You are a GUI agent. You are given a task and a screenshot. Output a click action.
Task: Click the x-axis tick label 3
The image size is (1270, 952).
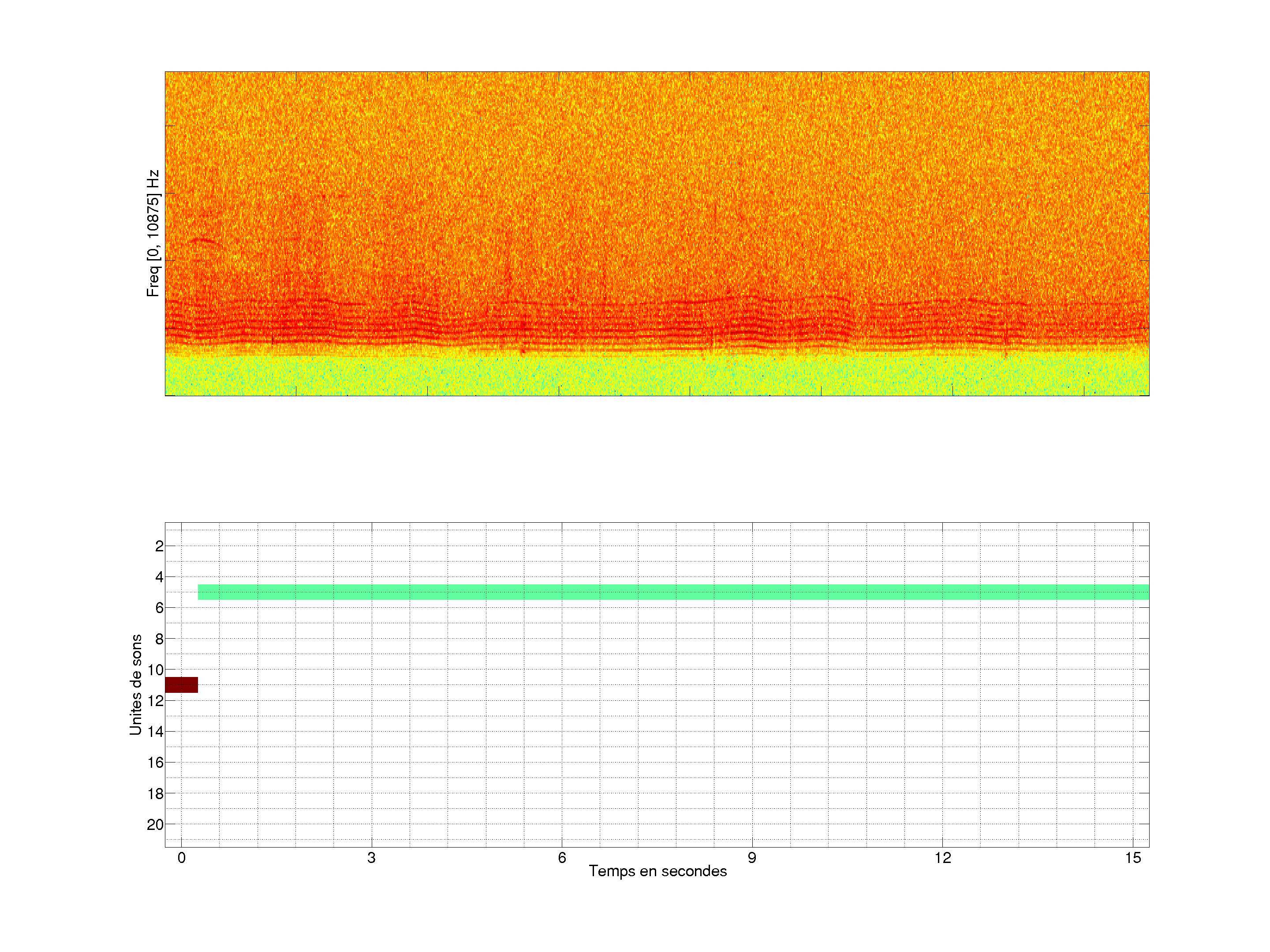click(x=371, y=858)
